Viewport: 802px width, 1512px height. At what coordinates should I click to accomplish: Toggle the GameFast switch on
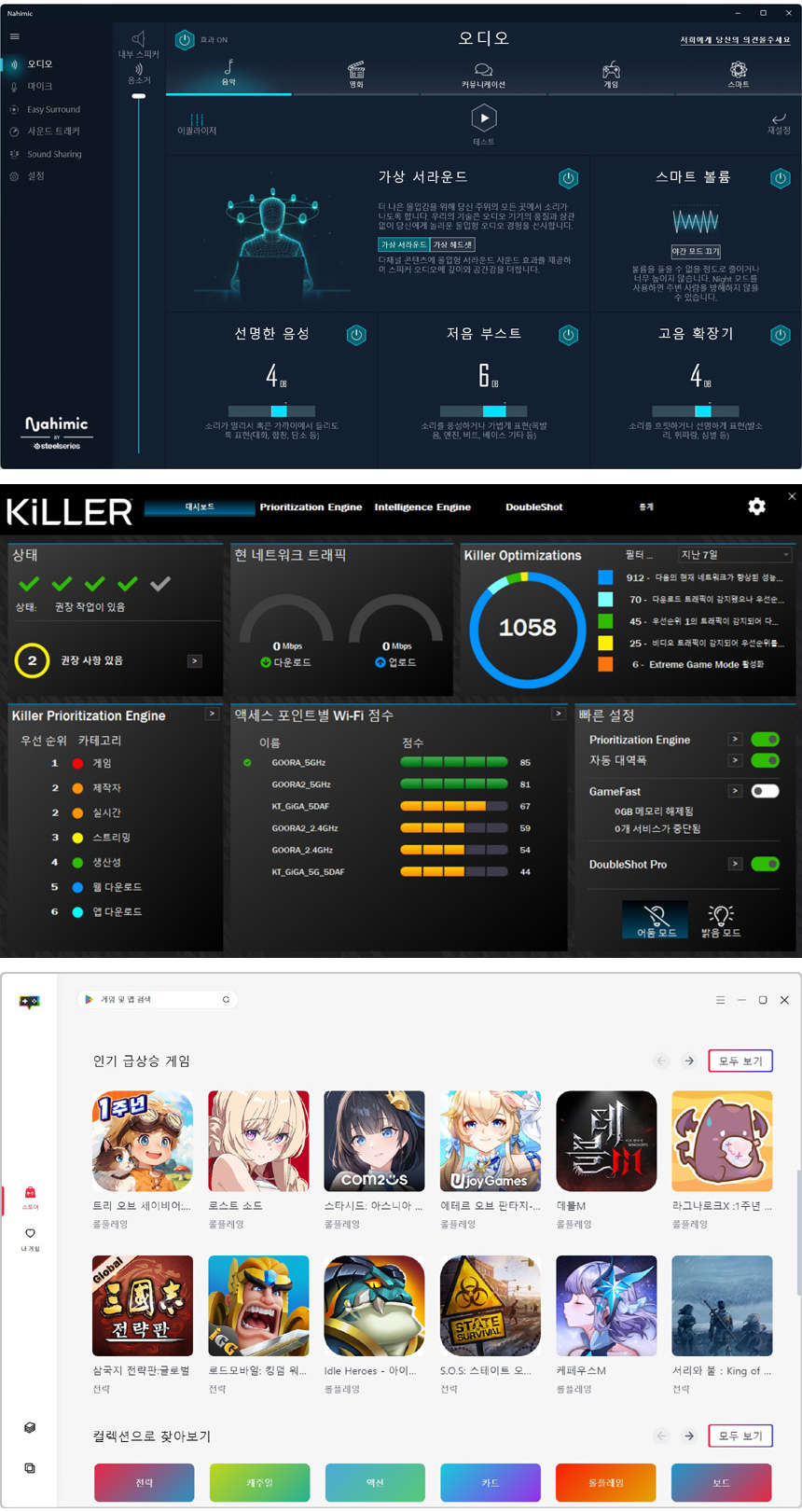[x=765, y=791]
